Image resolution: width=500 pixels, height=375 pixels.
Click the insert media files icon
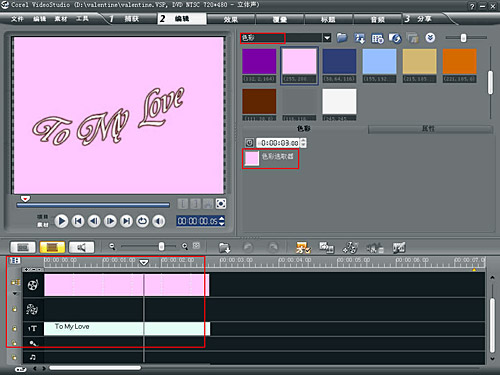point(224,248)
